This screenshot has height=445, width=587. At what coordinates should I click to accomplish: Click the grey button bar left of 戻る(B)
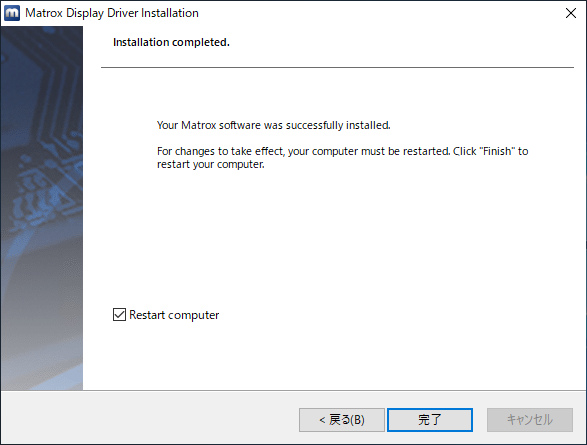pyautogui.click(x=150, y=418)
